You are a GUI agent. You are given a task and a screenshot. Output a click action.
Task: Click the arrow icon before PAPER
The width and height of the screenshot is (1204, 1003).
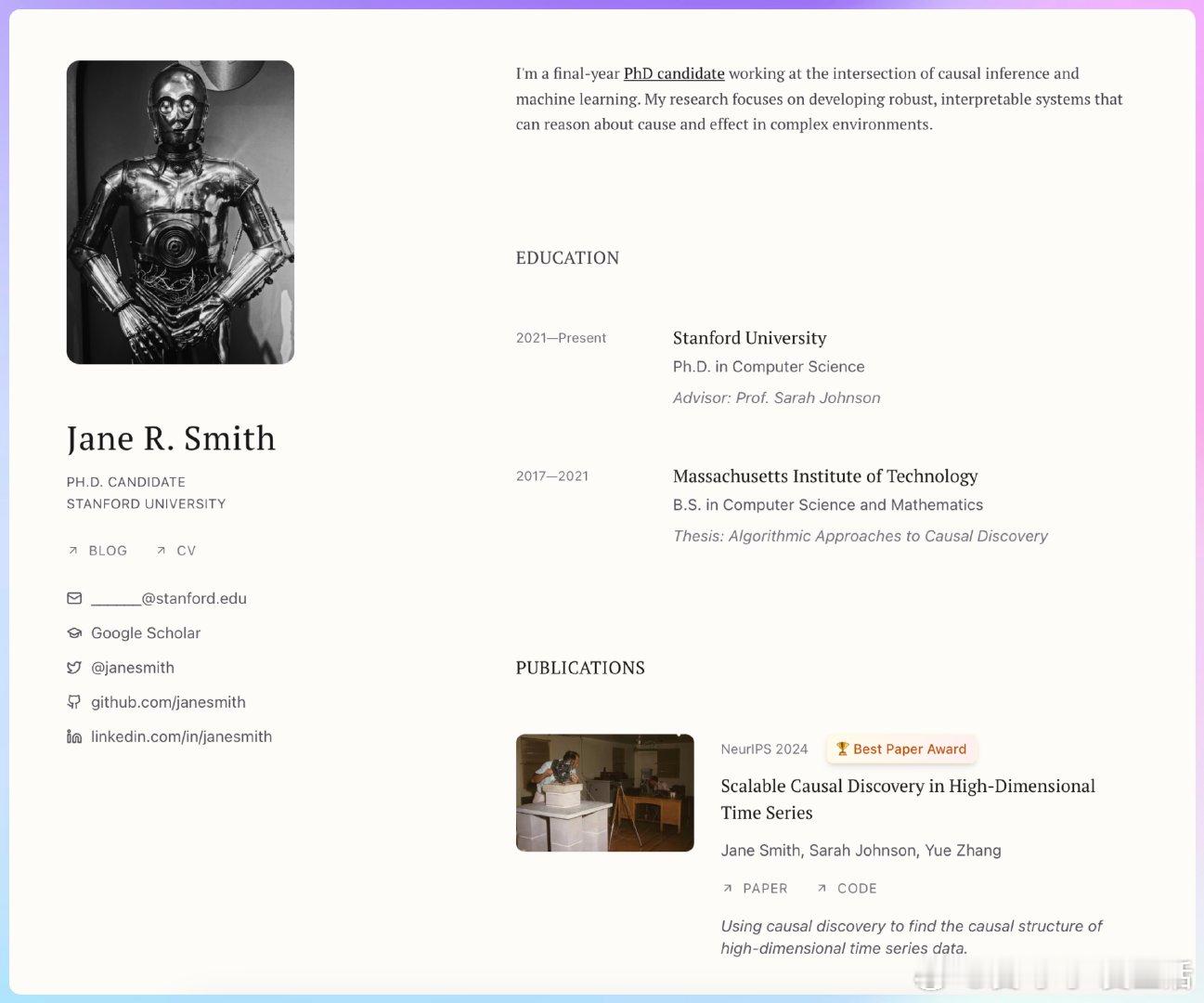tap(728, 888)
